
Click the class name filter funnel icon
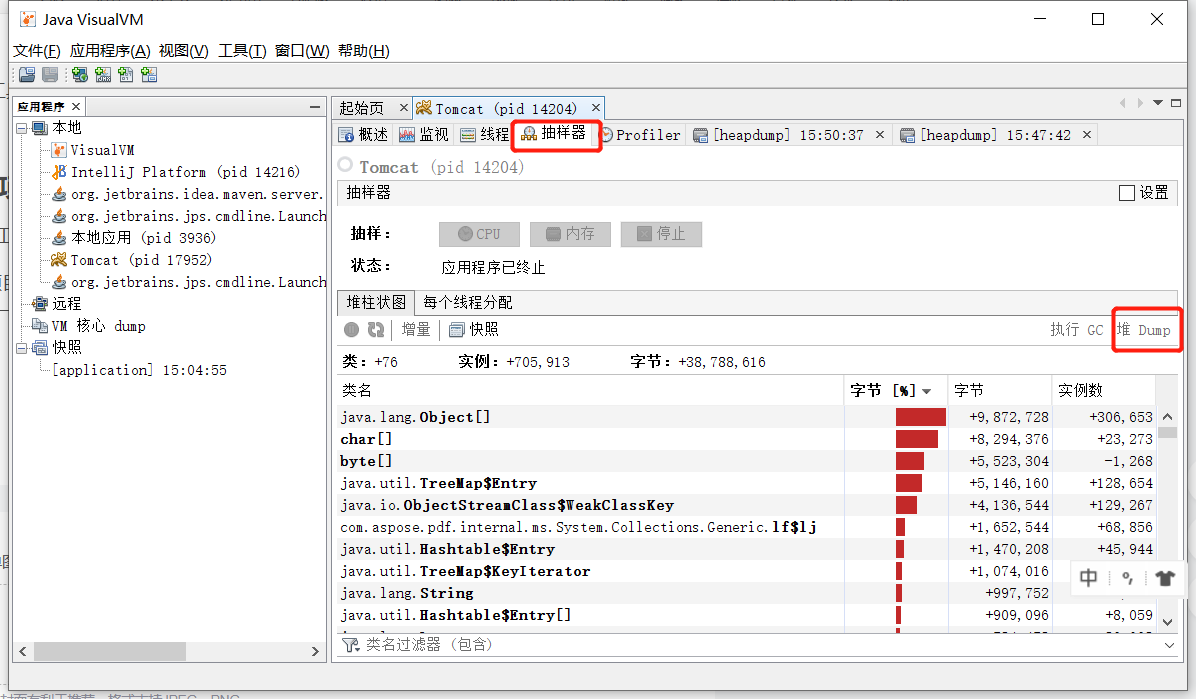point(349,646)
